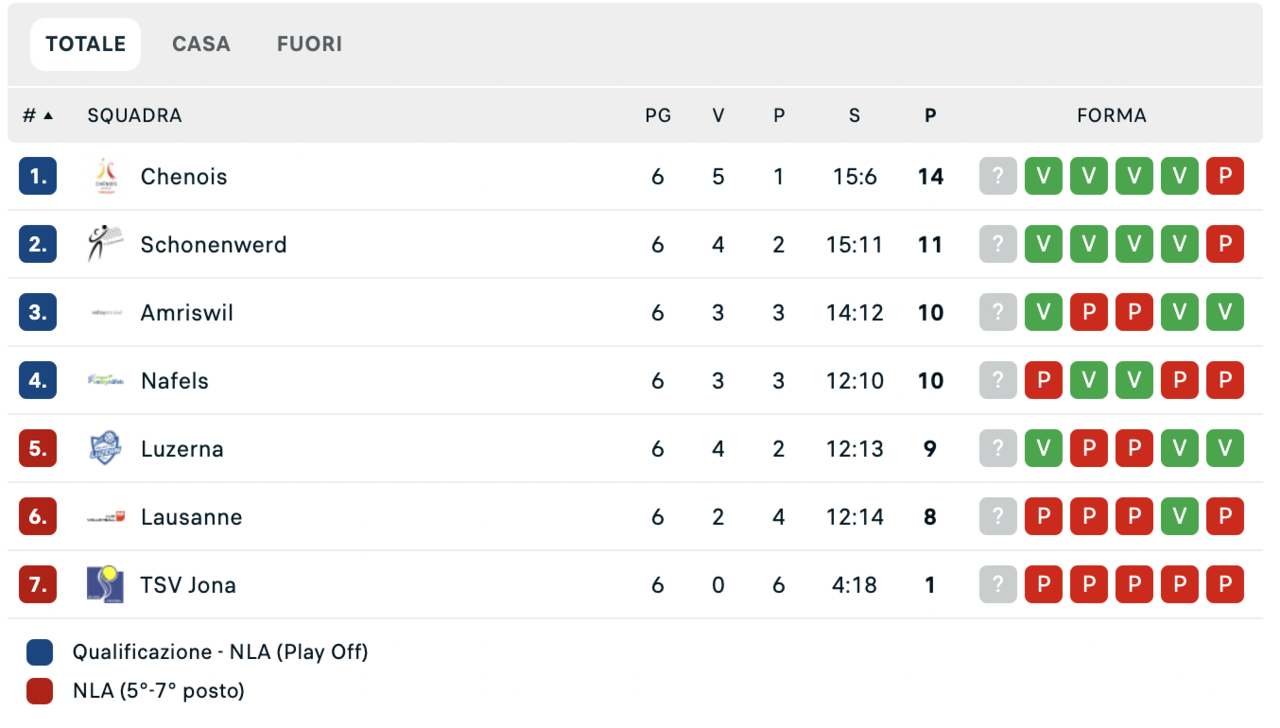The height and width of the screenshot is (728, 1280).
Task: Click the rank 7 position badge
Action: coord(38,585)
